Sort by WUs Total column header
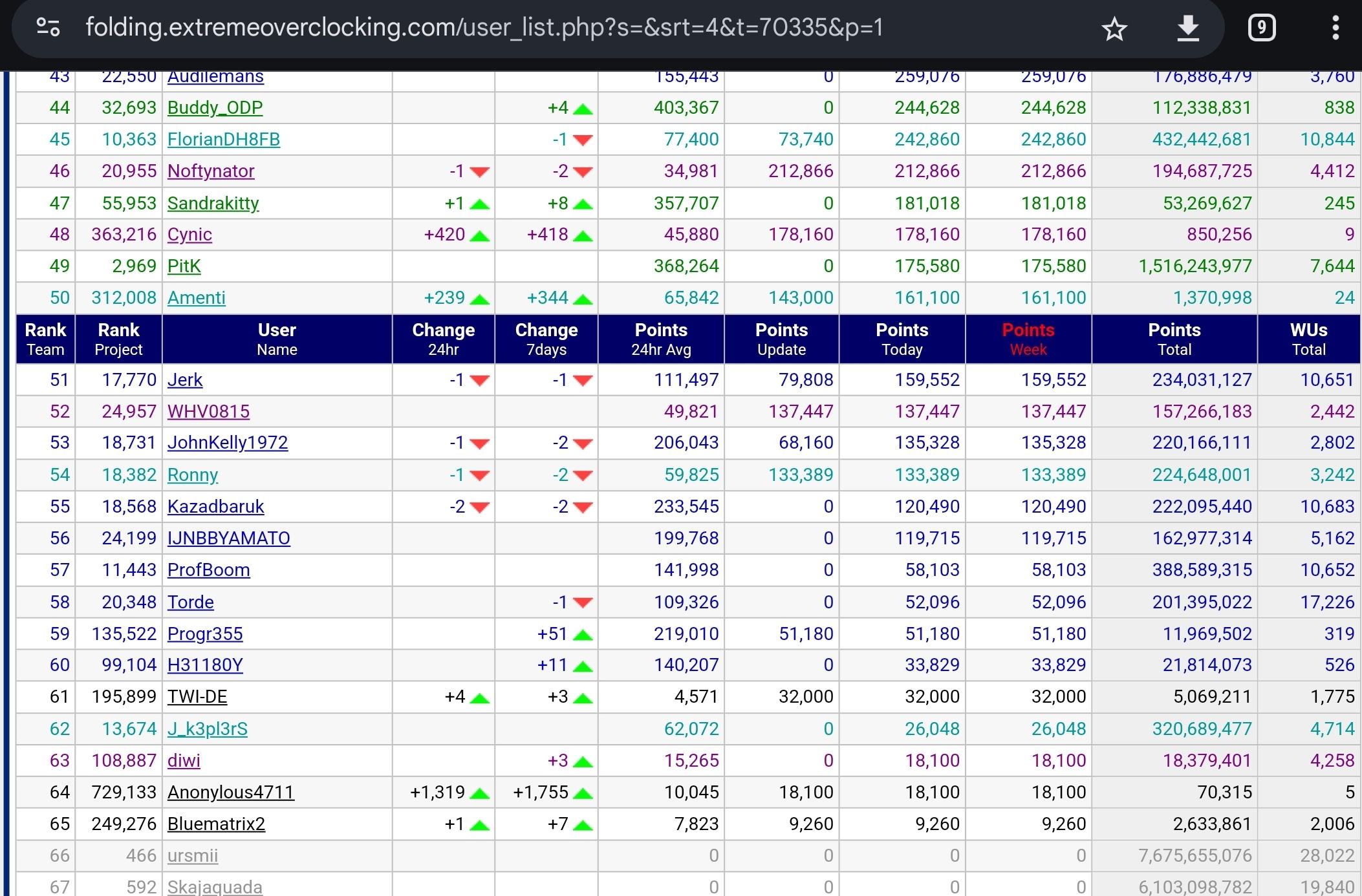The width and height of the screenshot is (1362, 896). pyautogui.click(x=1308, y=339)
